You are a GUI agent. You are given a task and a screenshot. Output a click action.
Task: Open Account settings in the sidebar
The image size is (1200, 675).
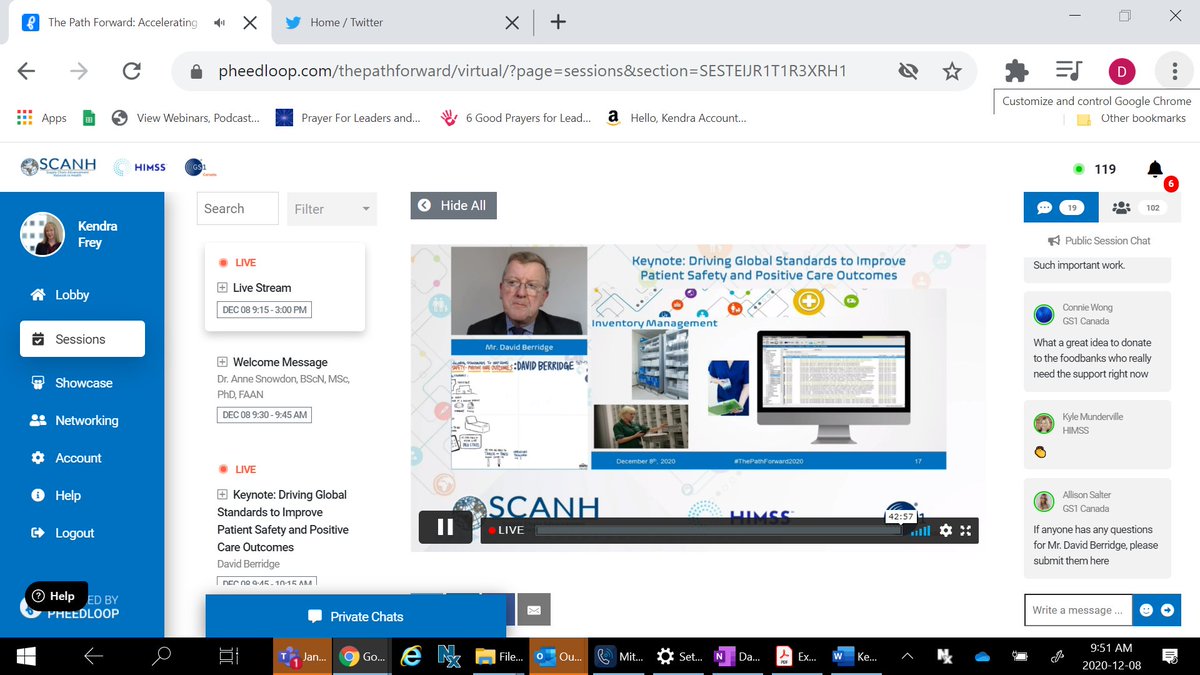coord(66,458)
